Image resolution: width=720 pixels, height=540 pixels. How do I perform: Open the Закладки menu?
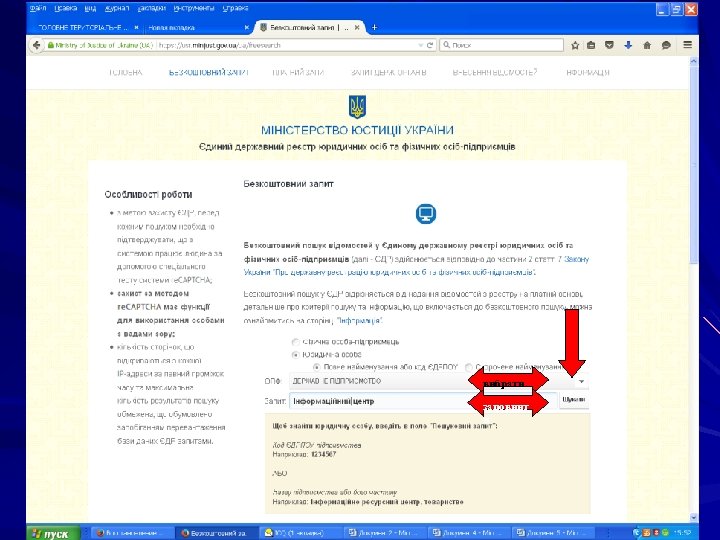coord(152,8)
